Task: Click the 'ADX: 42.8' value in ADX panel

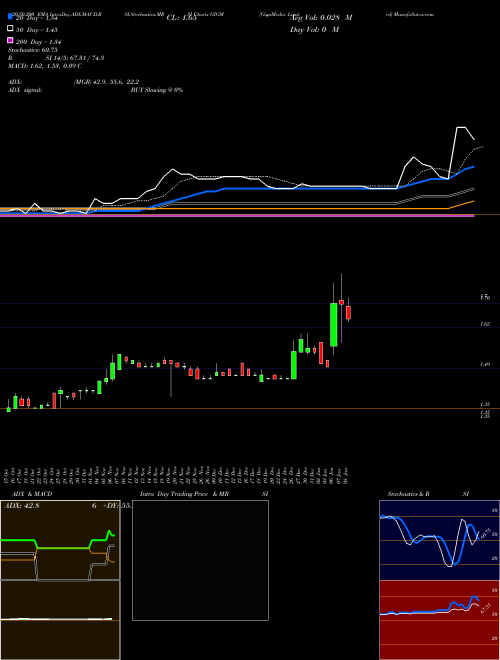Action: click(x=21, y=506)
